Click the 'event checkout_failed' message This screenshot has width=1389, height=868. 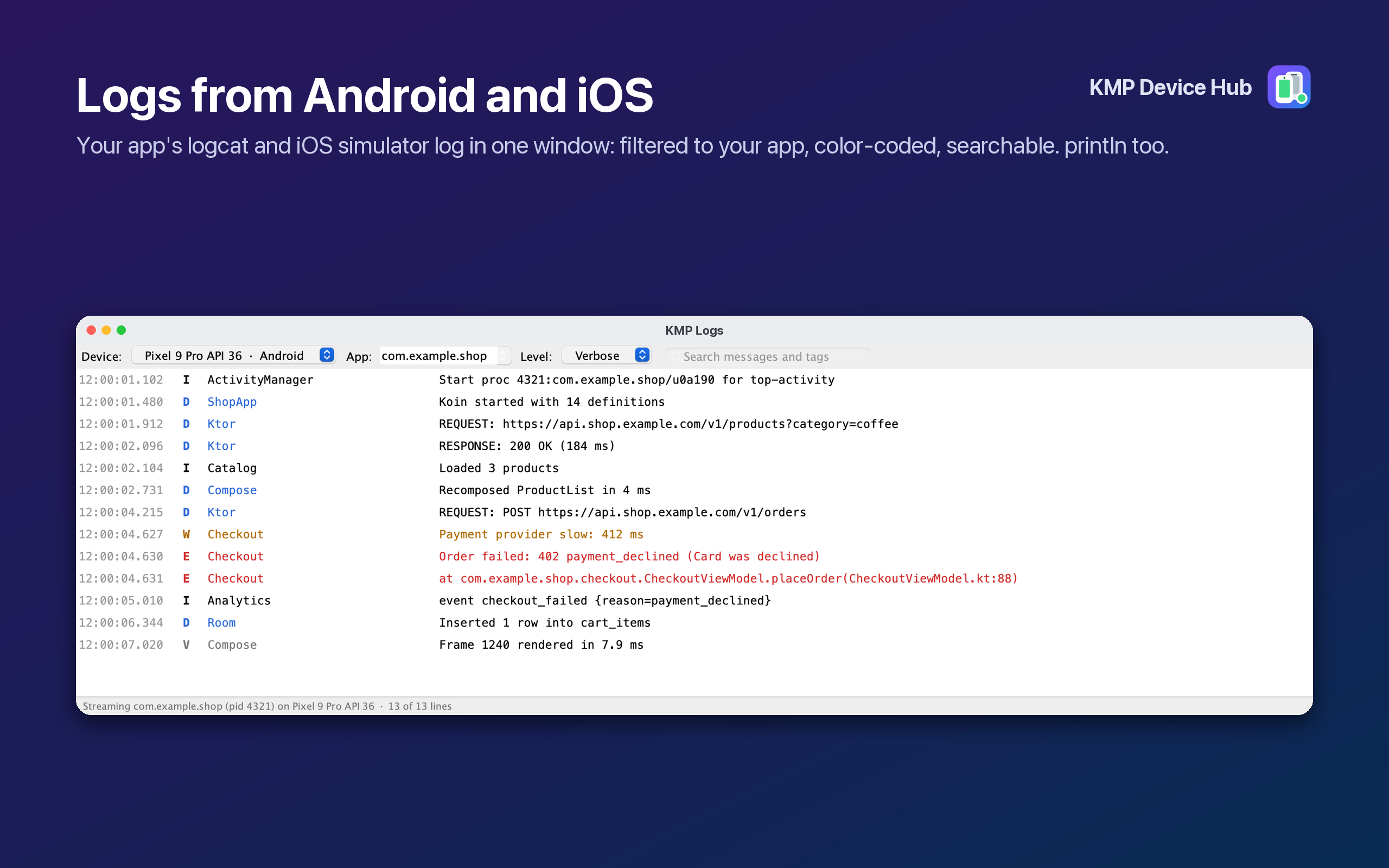tap(605, 601)
